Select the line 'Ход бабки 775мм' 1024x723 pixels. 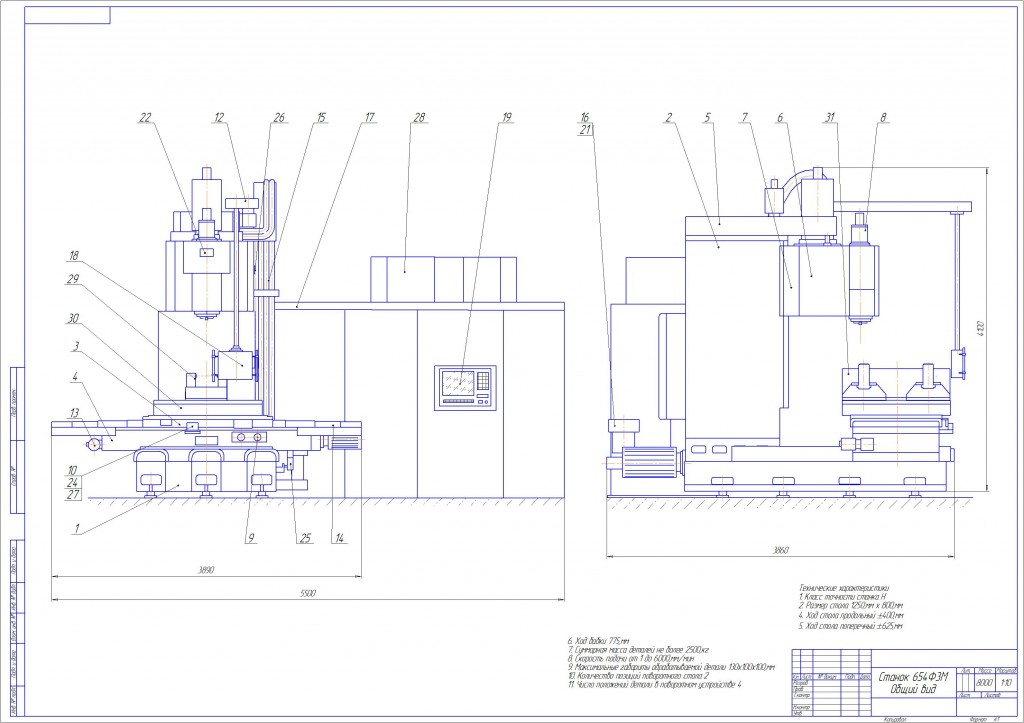[x=598, y=641]
